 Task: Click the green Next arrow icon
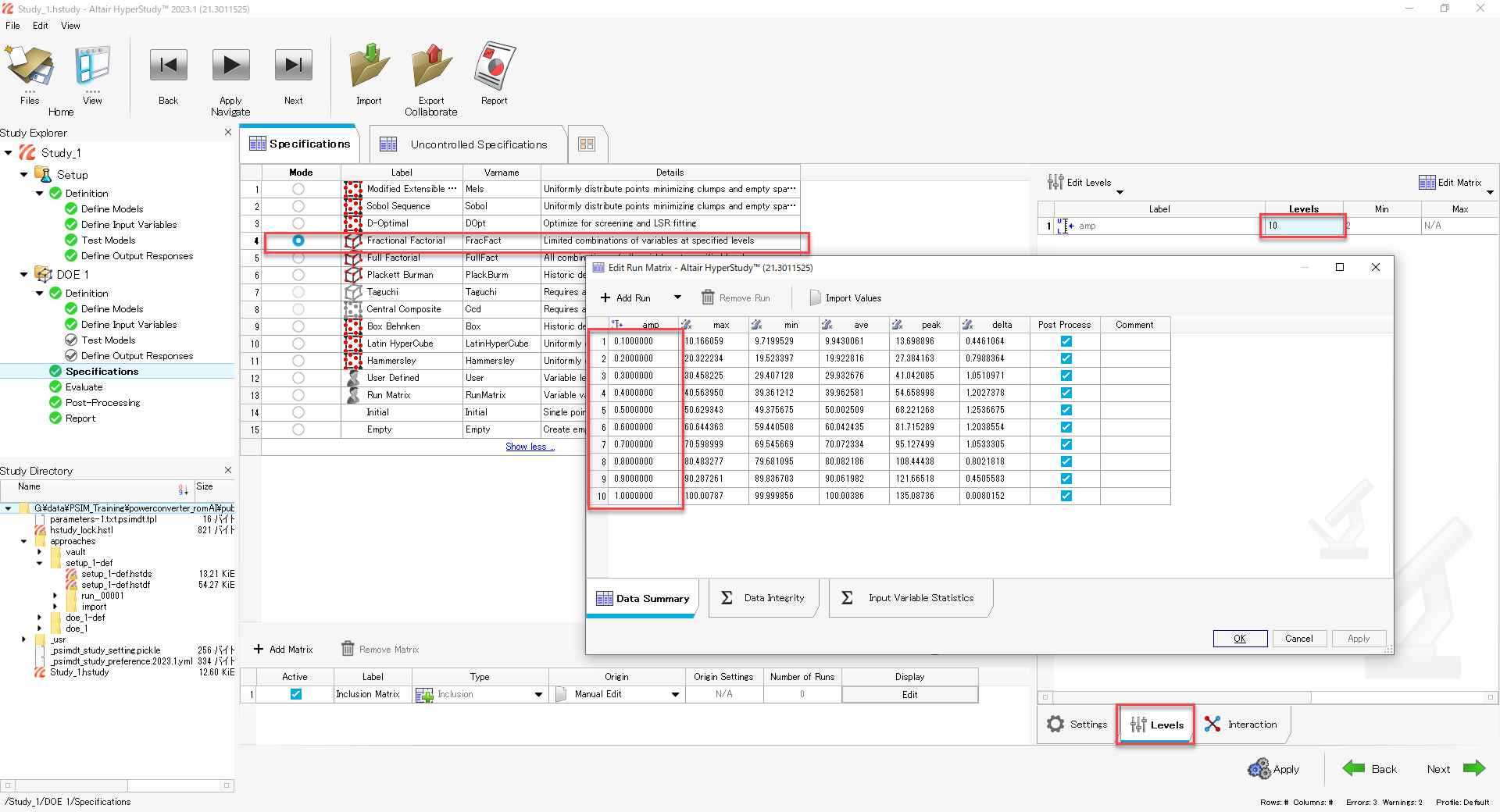(x=1474, y=768)
